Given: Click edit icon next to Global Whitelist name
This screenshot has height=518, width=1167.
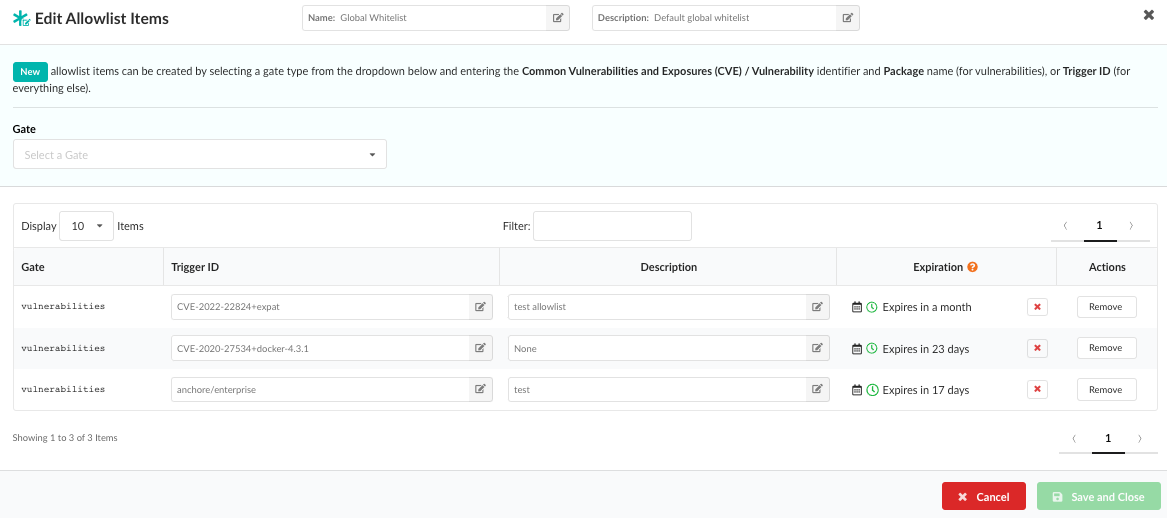Looking at the screenshot, I should (557, 18).
